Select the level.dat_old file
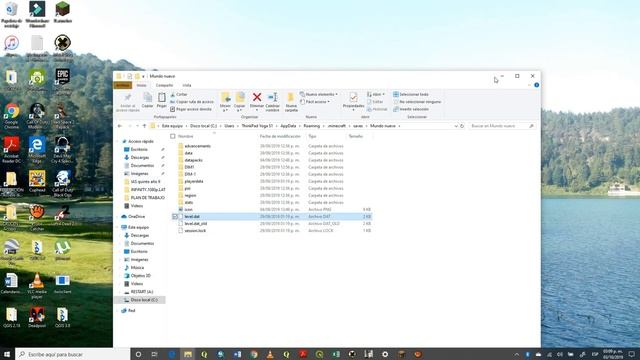 [x=196, y=224]
